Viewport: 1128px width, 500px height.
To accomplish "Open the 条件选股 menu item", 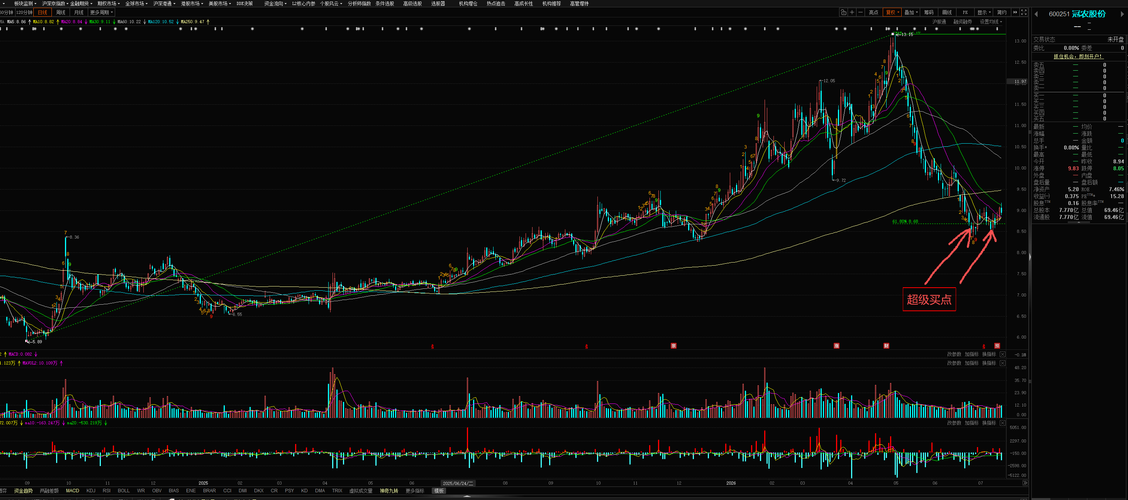I will tap(383, 4).
